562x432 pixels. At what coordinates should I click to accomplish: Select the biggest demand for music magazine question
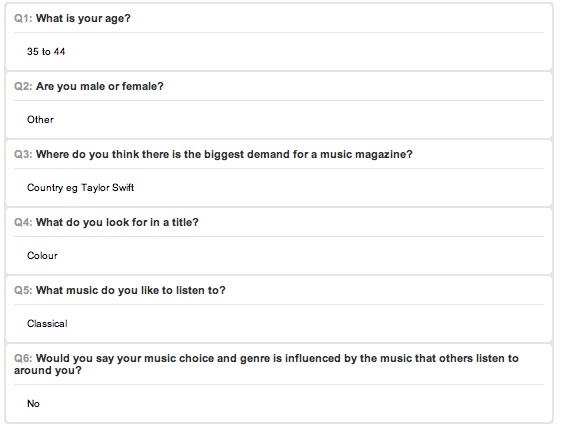224,155
